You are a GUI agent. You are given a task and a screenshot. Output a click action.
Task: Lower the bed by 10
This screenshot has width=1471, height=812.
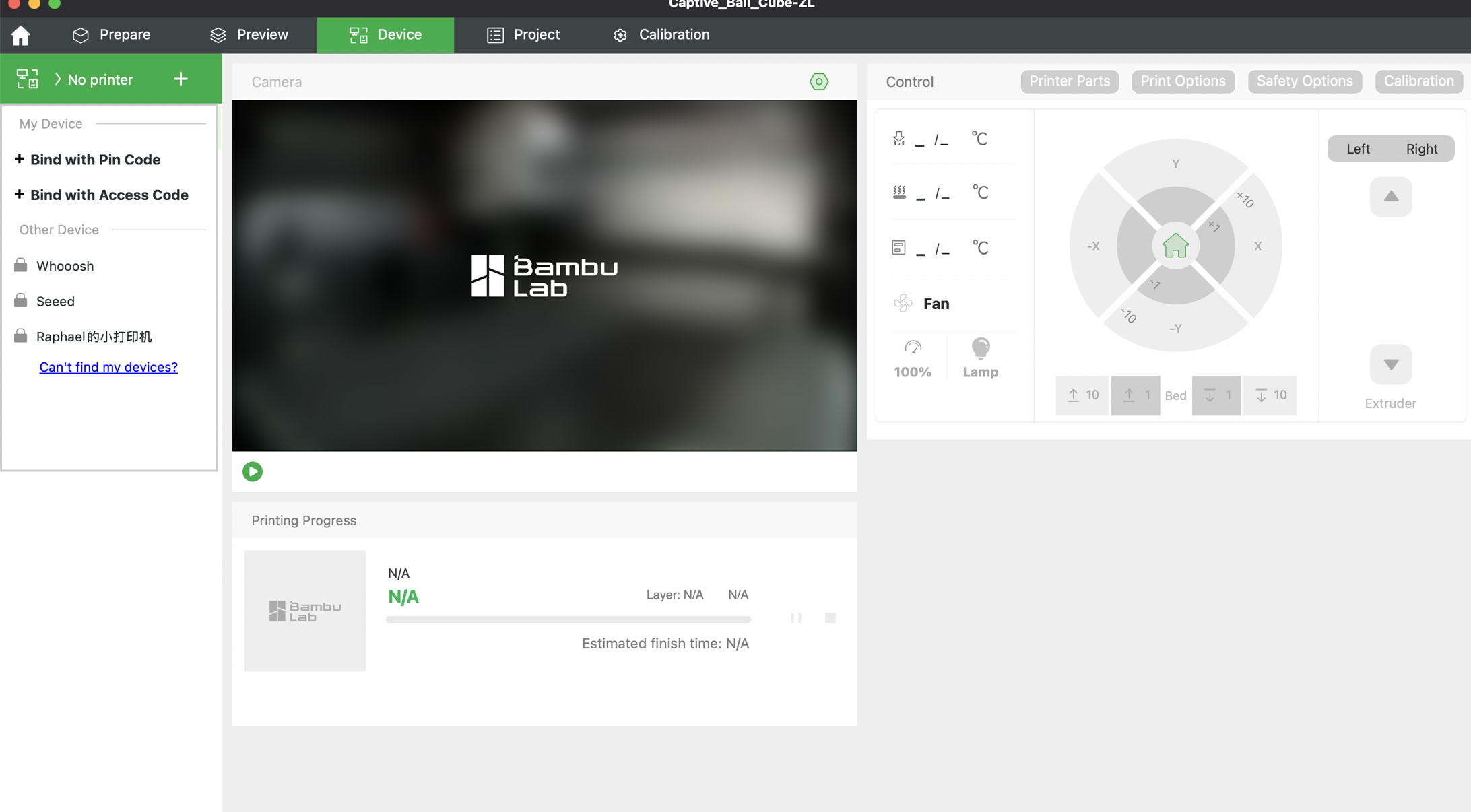[x=1270, y=395]
